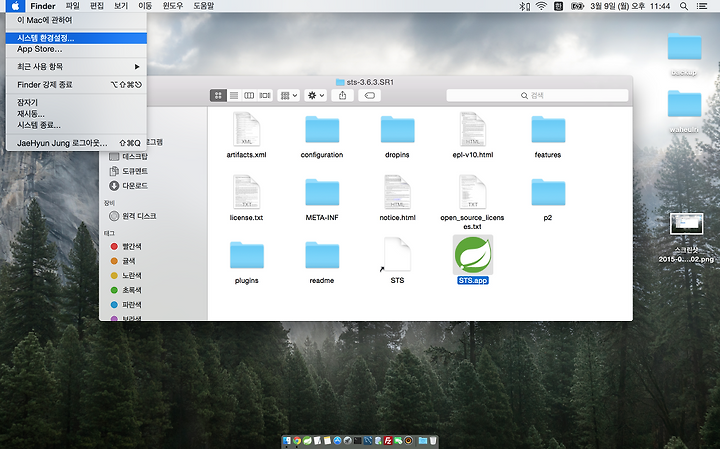Select the orange 귤색 tag
The width and height of the screenshot is (720, 449).
123,261
